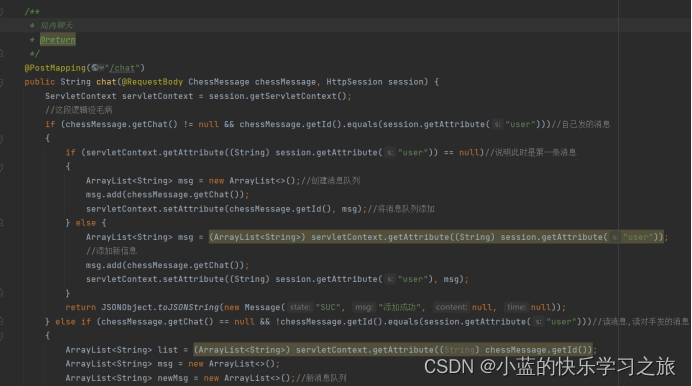Click the chessMessage parameter name in method signature
The width and height of the screenshot is (692, 386).
tap(285, 82)
